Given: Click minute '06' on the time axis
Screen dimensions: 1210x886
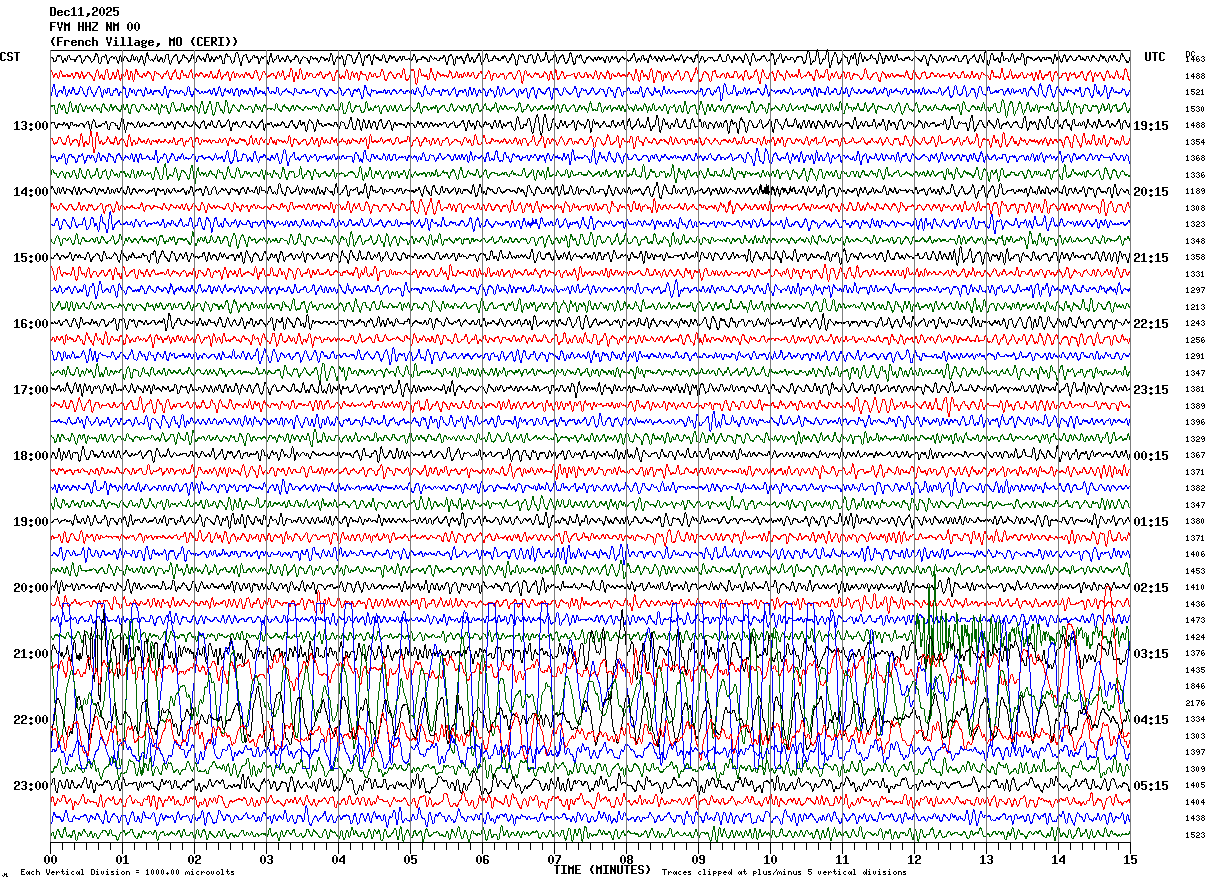Looking at the screenshot, I should click(482, 859).
